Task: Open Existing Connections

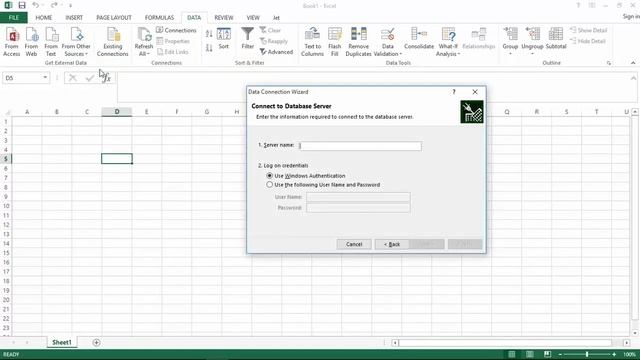Action: (113, 42)
